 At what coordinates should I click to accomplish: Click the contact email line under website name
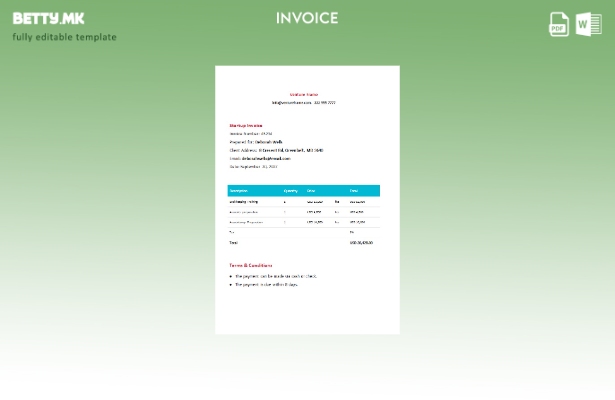point(304,102)
